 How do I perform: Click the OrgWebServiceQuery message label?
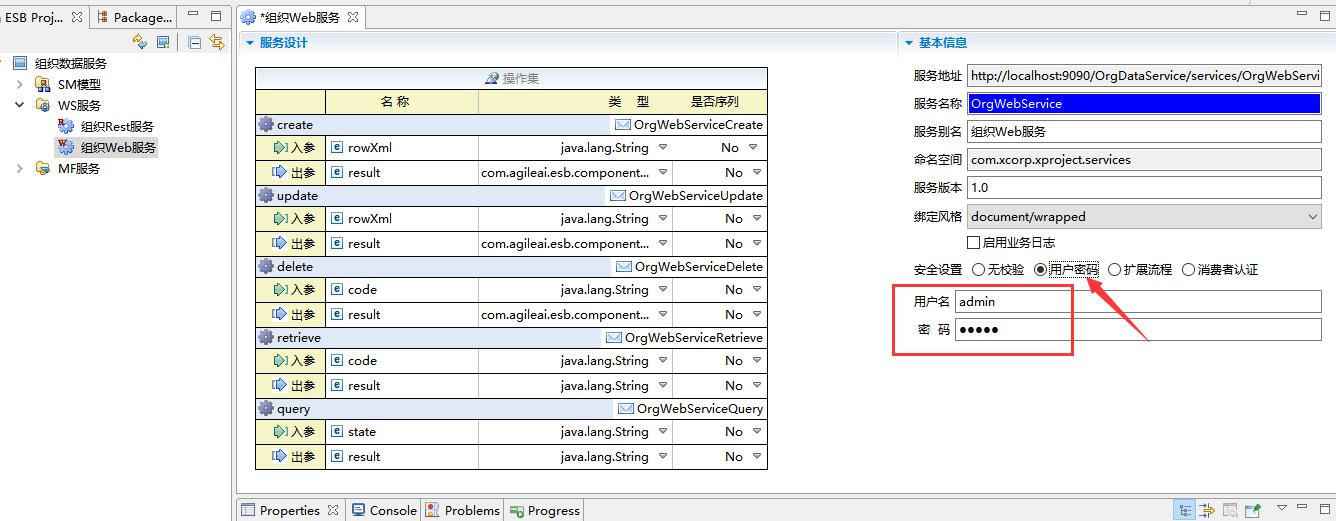700,409
